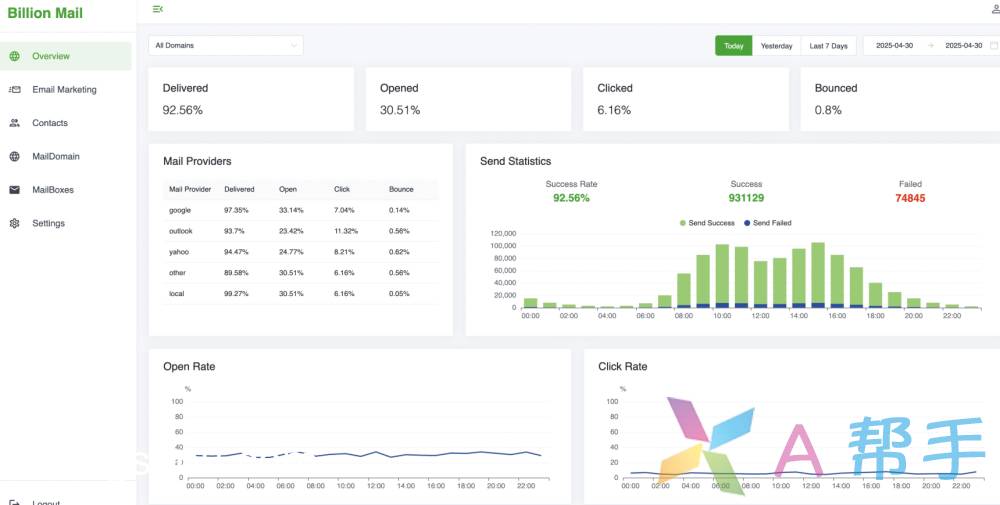Image resolution: width=1000 pixels, height=505 pixels.
Task: Click the MailDomain globe icon
Action: pyautogui.click(x=14, y=157)
